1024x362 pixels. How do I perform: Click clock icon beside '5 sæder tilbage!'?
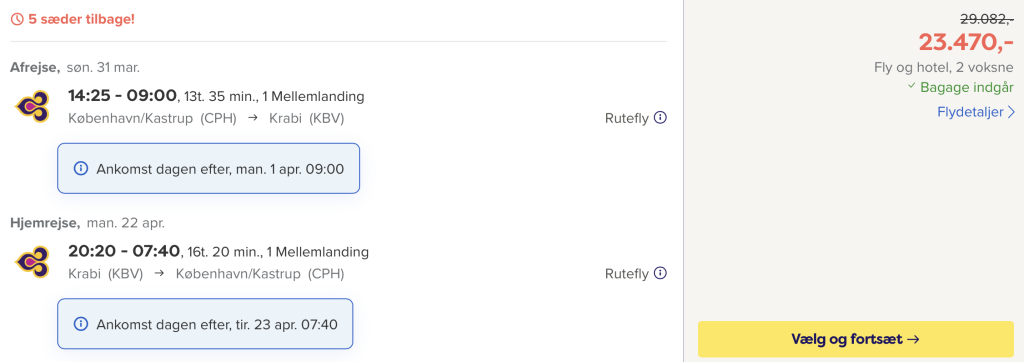pos(18,19)
